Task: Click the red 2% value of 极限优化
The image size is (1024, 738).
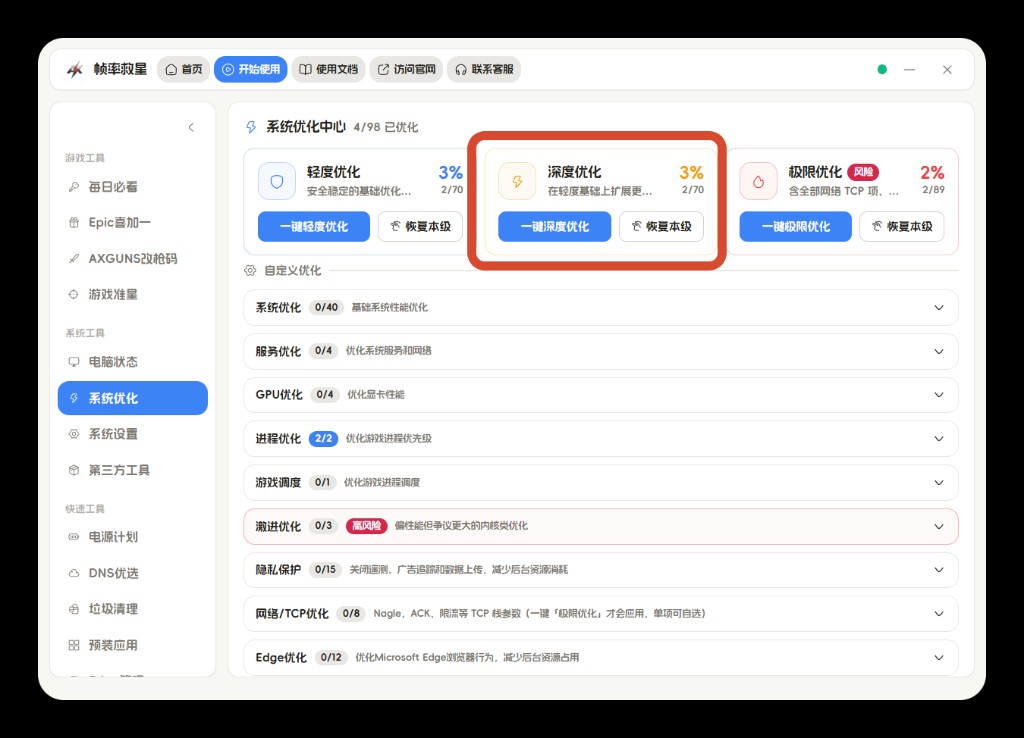Action: 932,172
